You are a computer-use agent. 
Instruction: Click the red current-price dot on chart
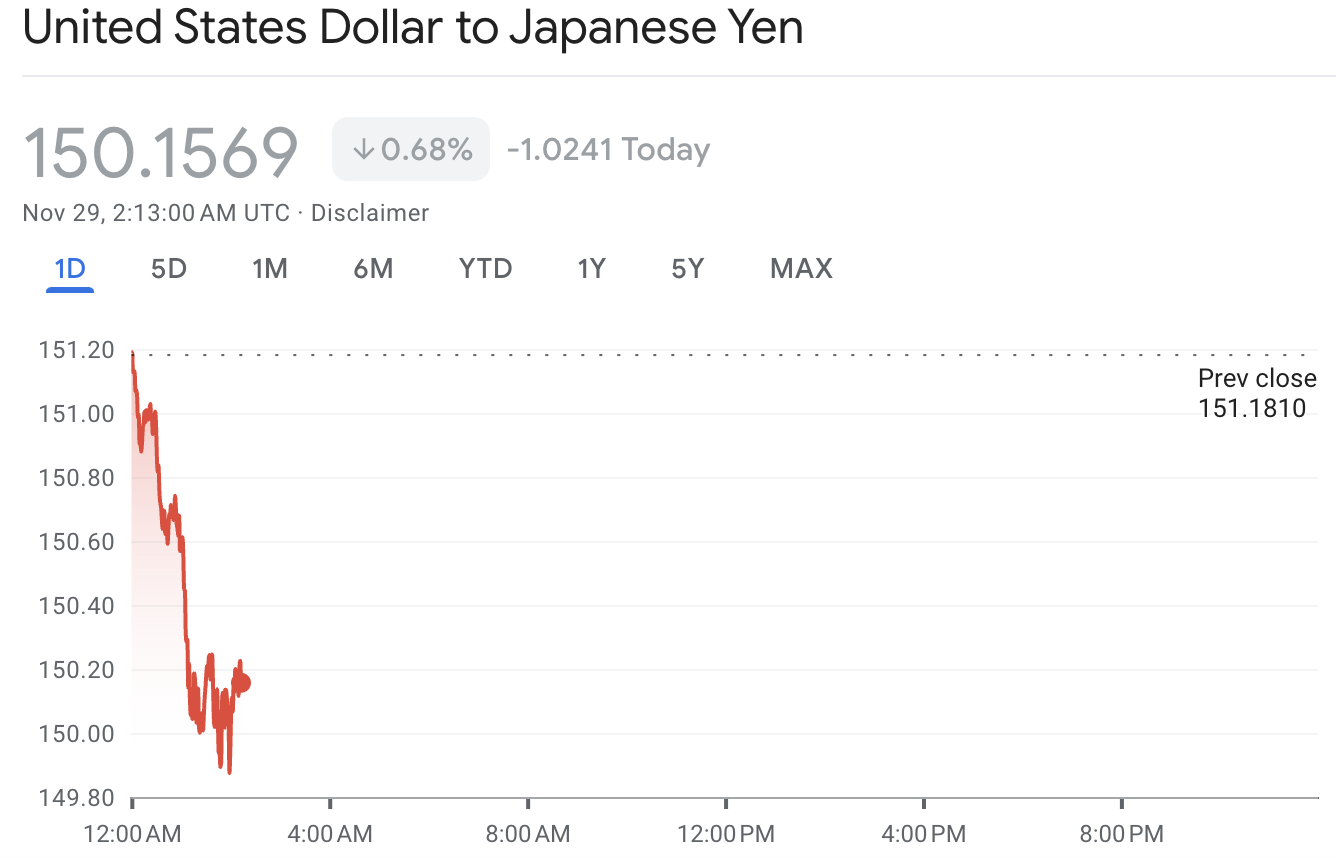click(242, 683)
